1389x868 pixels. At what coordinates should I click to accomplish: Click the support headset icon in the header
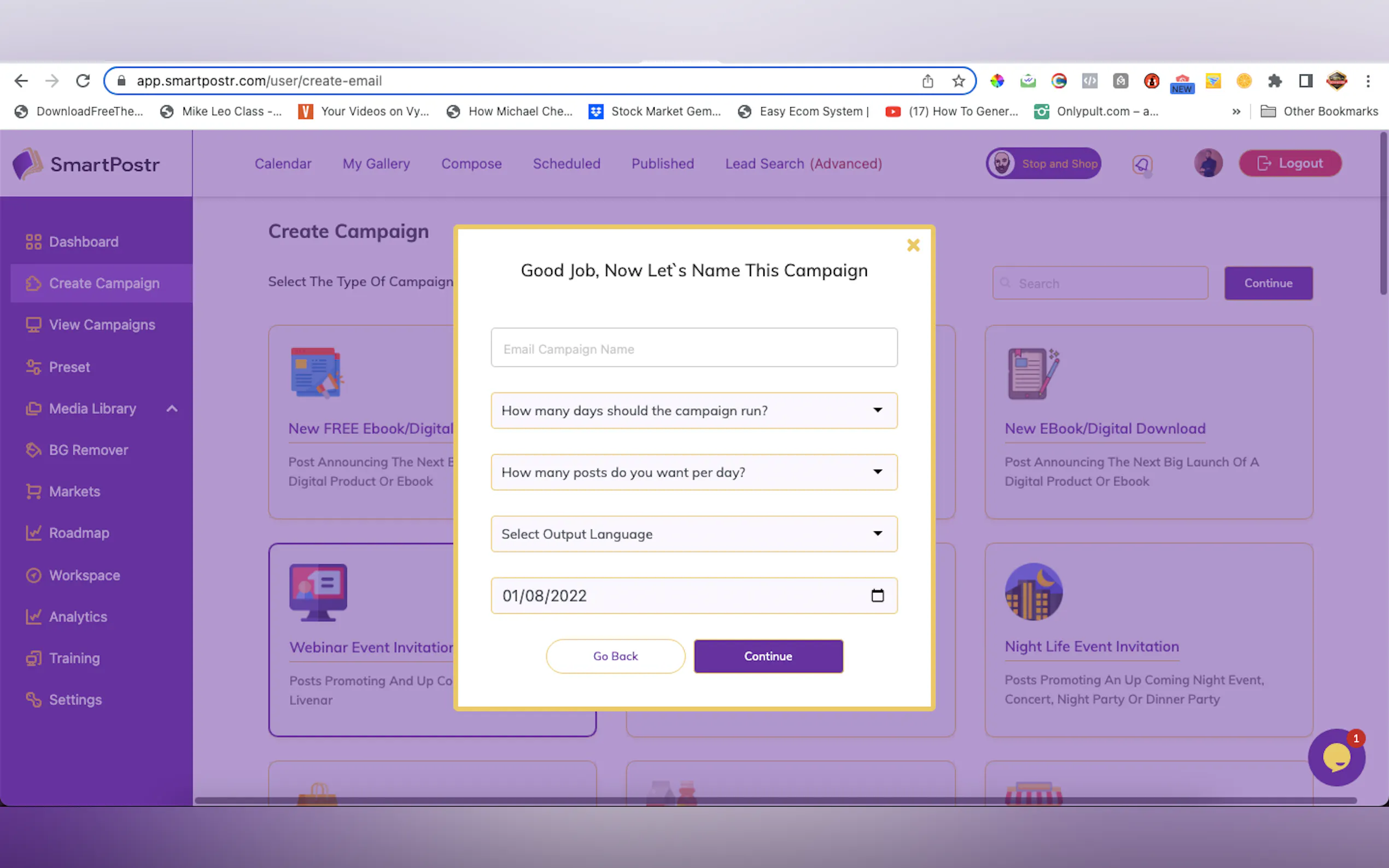click(1141, 164)
